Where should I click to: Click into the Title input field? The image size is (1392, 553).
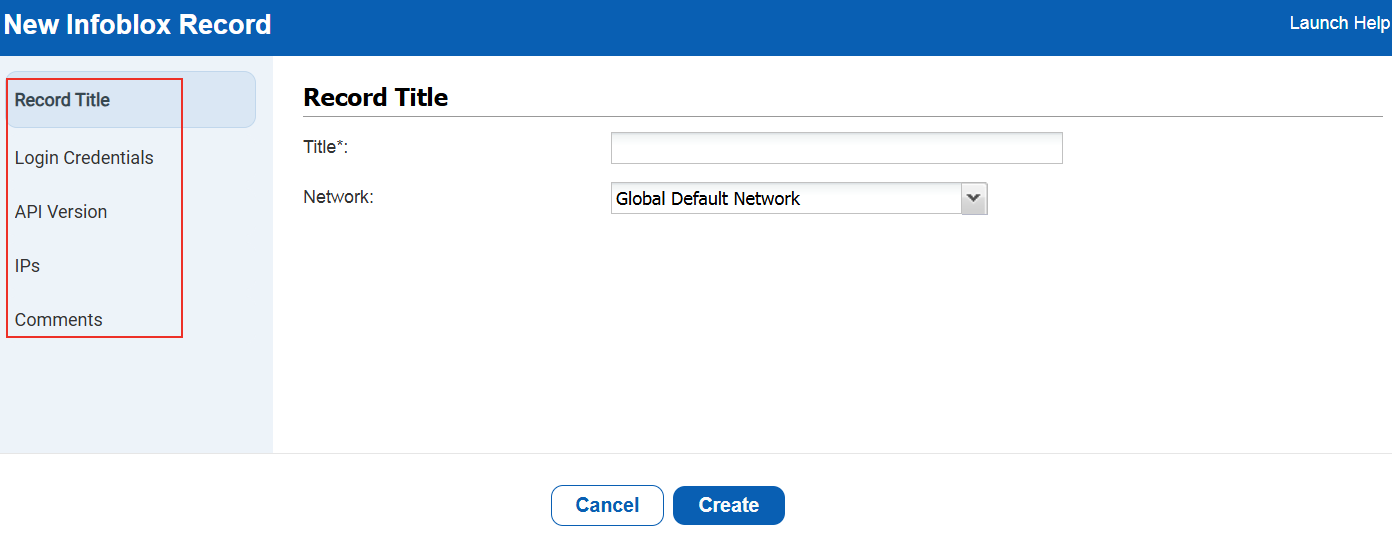click(836, 148)
